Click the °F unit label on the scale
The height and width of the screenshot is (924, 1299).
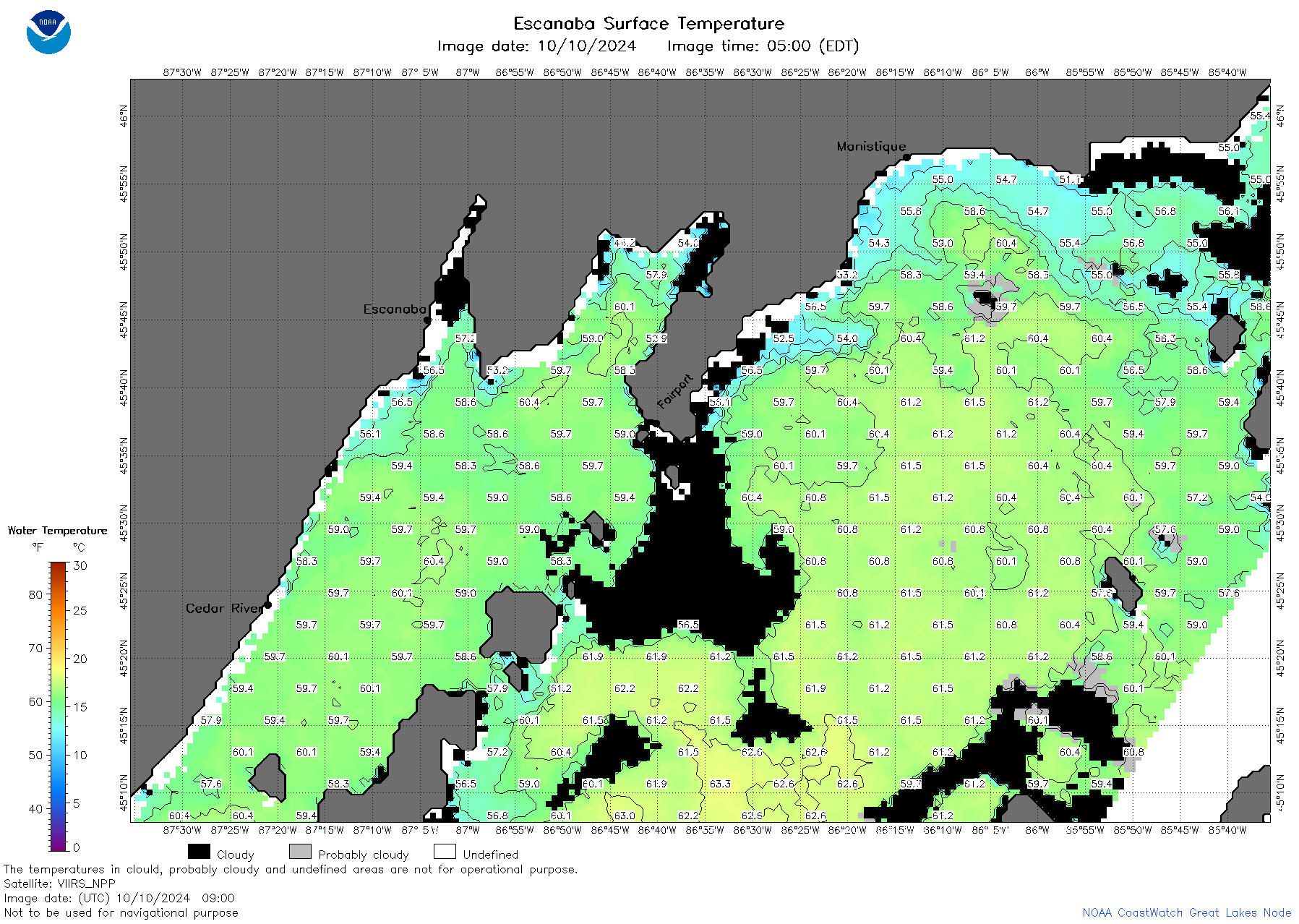[x=38, y=547]
